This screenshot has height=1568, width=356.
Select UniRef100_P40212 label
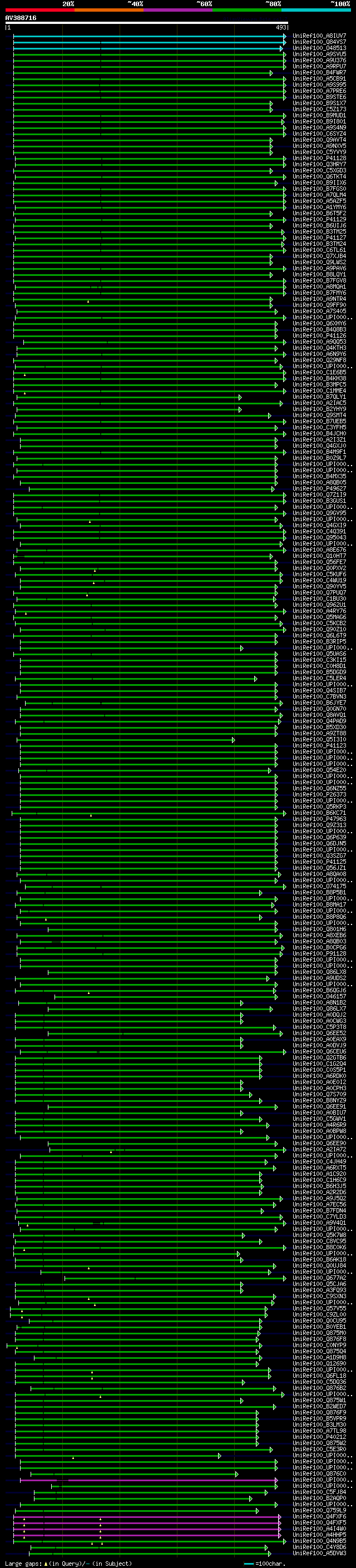(319, 1437)
